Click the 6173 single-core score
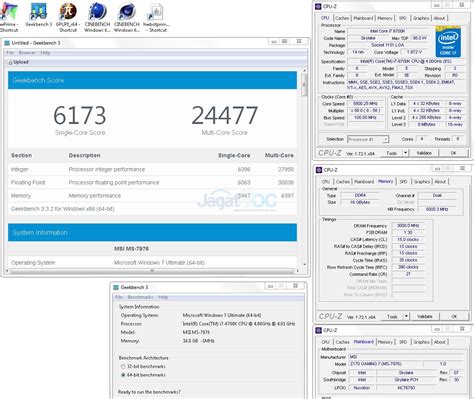474x399 pixels. [x=80, y=115]
